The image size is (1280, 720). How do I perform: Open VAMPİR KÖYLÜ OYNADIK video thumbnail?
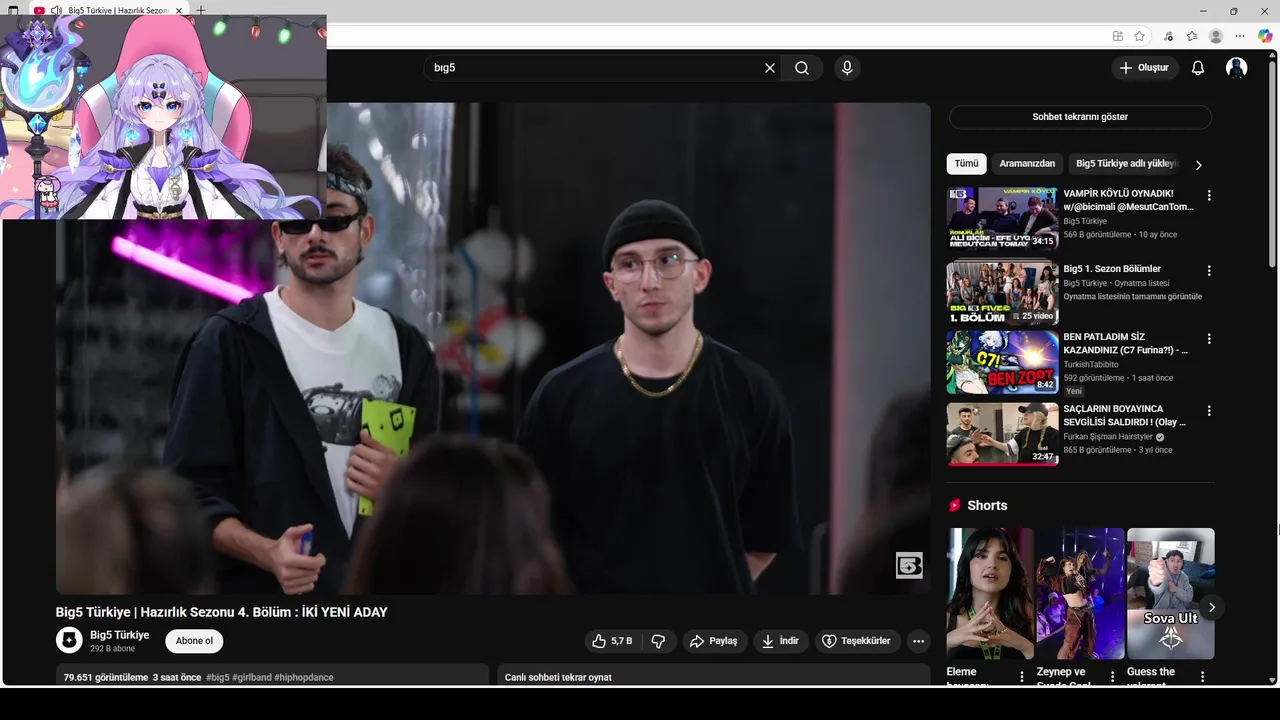click(1002, 218)
